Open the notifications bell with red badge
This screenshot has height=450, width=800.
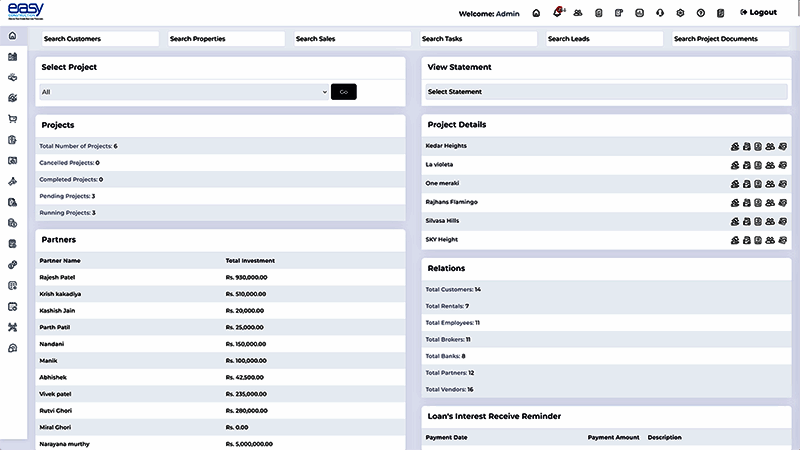[x=558, y=12]
